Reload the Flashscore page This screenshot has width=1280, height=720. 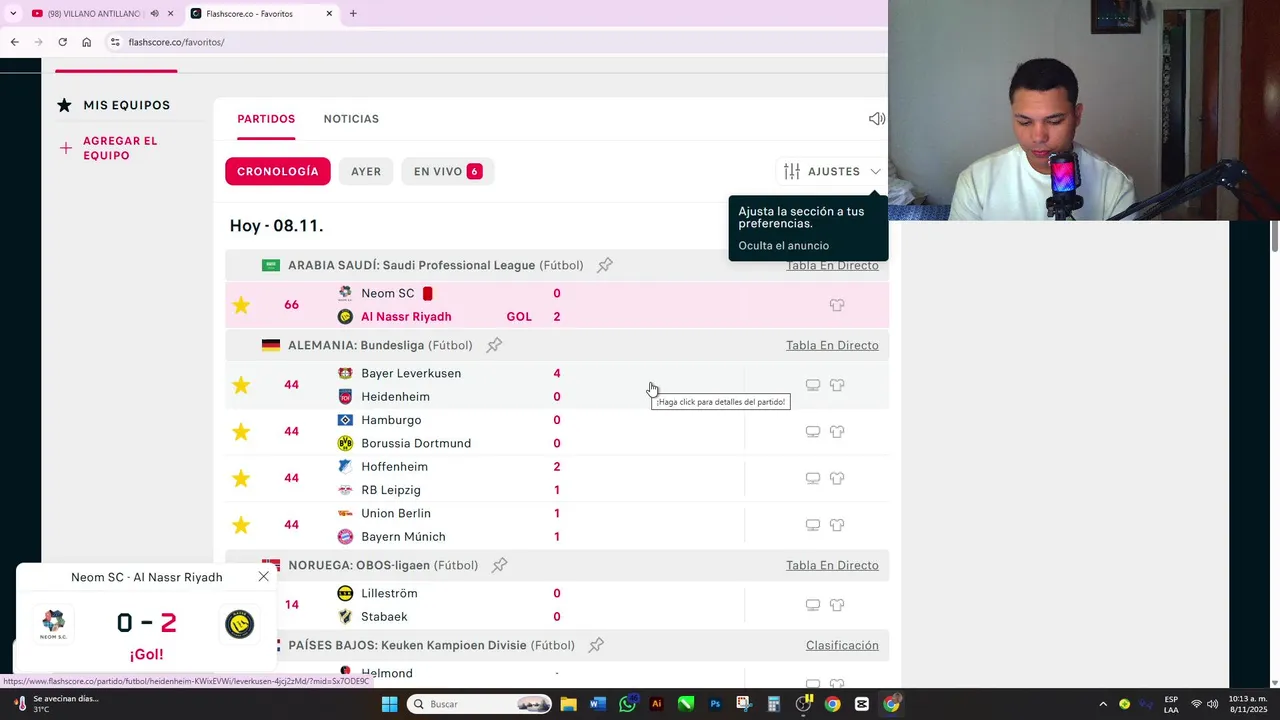coord(62,42)
